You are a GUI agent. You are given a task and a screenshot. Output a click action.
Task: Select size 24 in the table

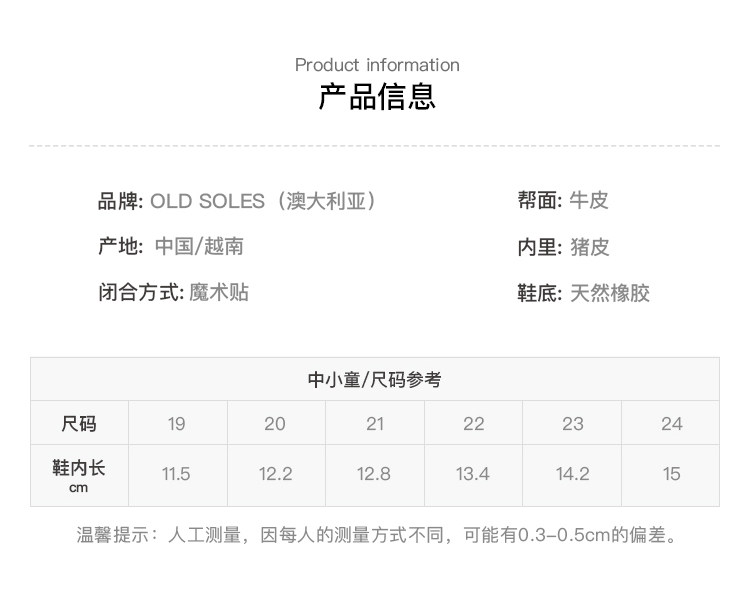672,424
